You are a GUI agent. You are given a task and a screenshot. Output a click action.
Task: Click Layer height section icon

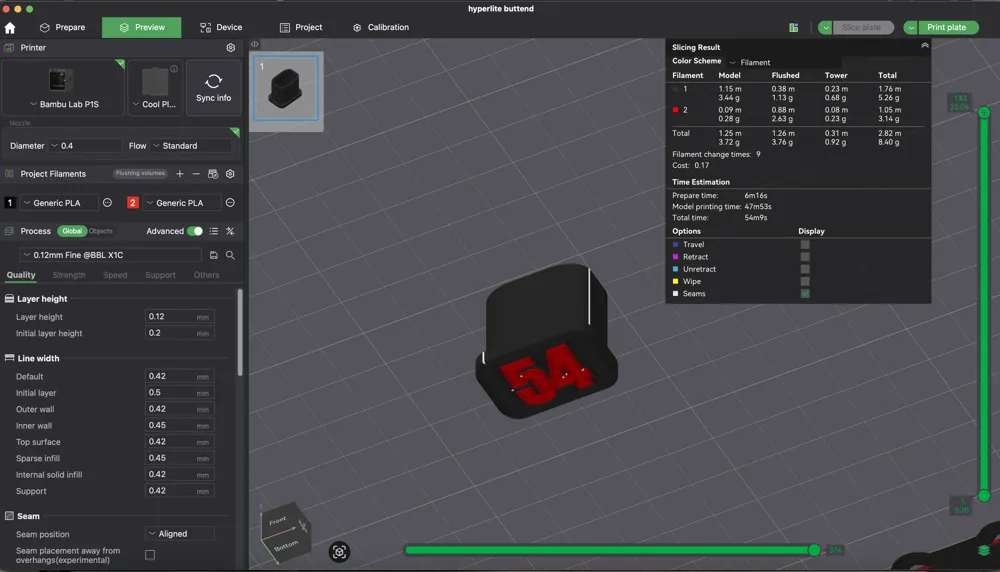10,298
